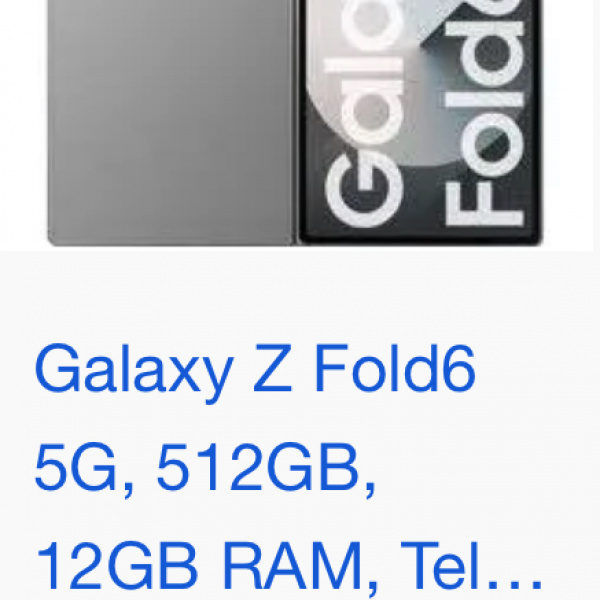Open the 'Galaxy Z Fold6' title link
Viewport: 600px width, 600px height.
pos(255,369)
